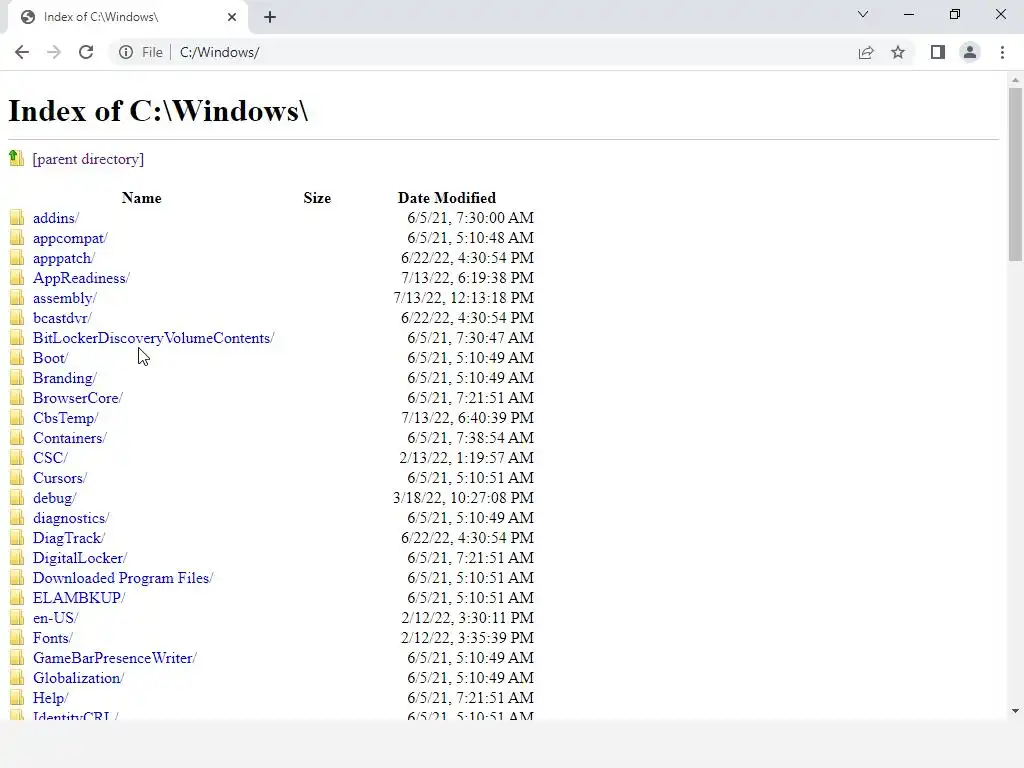Click the folder icon beside apppatch

pyautogui.click(x=17, y=257)
